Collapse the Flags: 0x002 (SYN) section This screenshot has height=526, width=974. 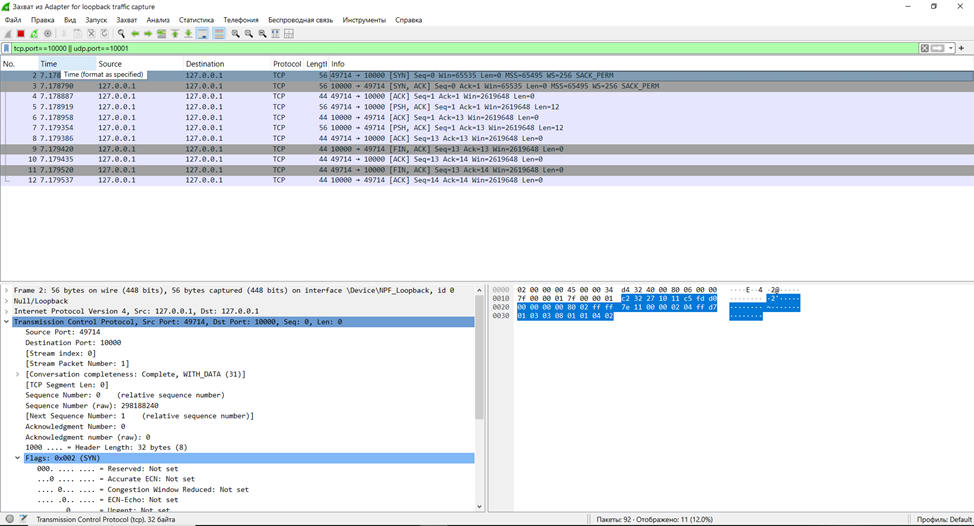18,458
